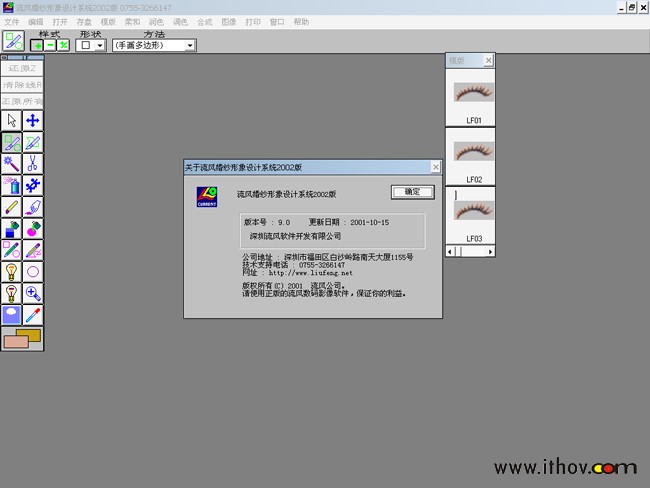This screenshot has height=488, width=650.
Task: Click the 还原所有 restore-all button
Action: pos(22,101)
